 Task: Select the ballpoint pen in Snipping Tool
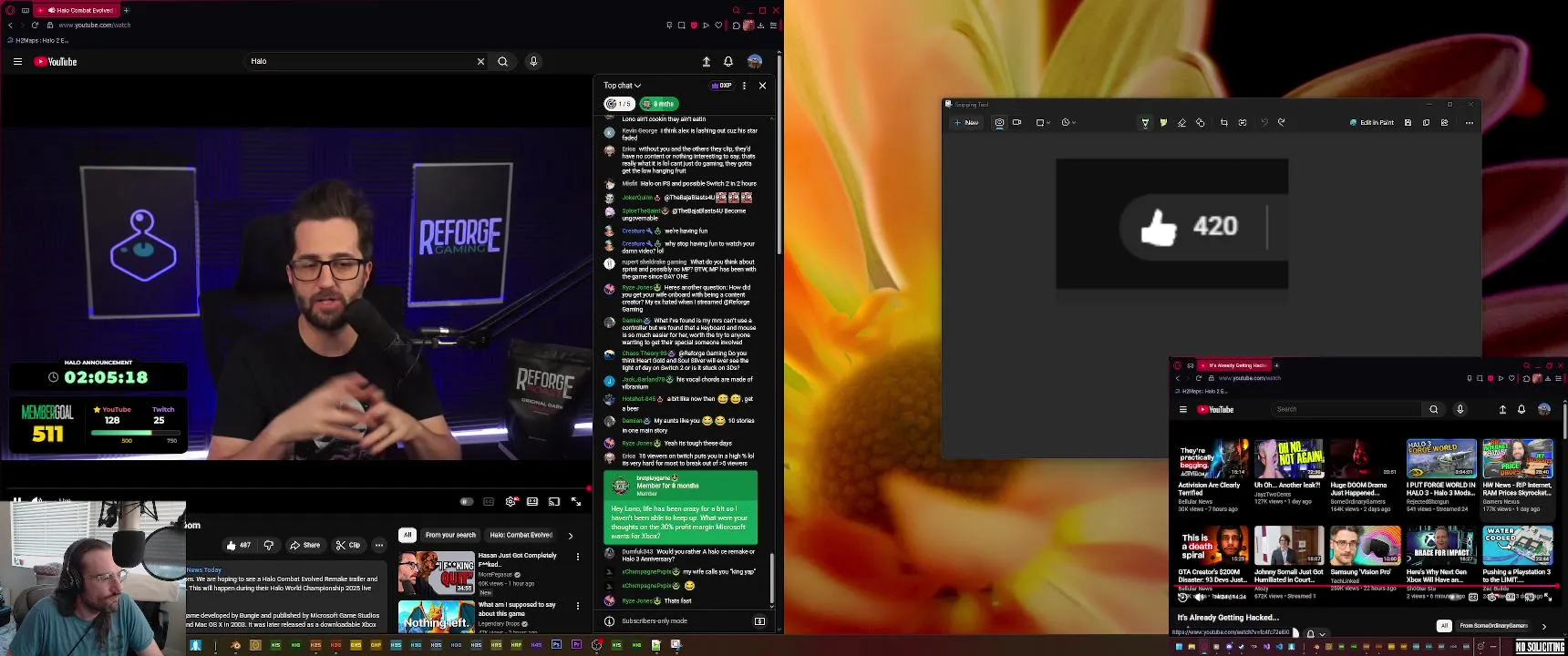[1145, 122]
